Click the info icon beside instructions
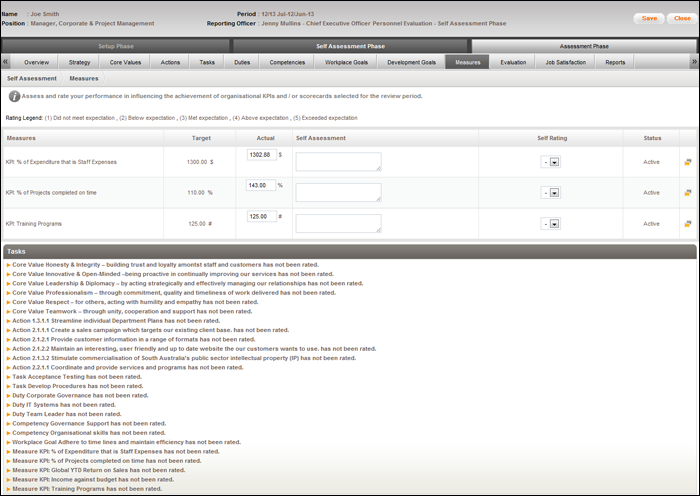700x496 pixels. click(14, 96)
